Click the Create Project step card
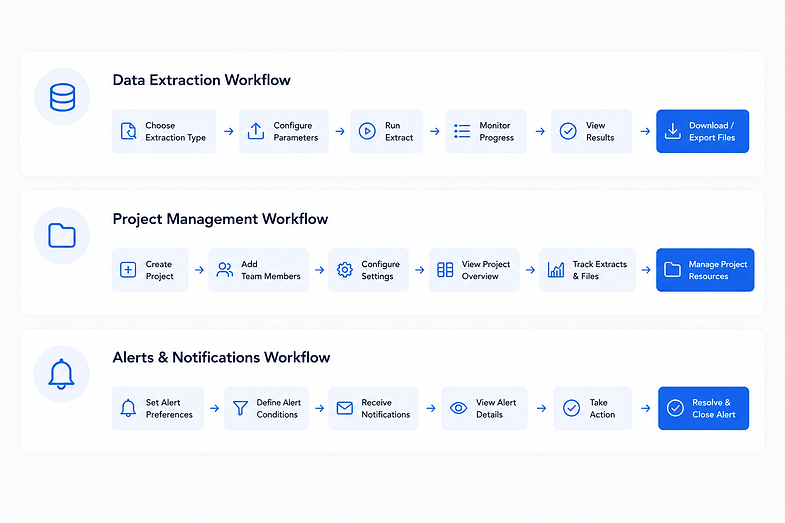The height and width of the screenshot is (523, 785). (x=150, y=270)
